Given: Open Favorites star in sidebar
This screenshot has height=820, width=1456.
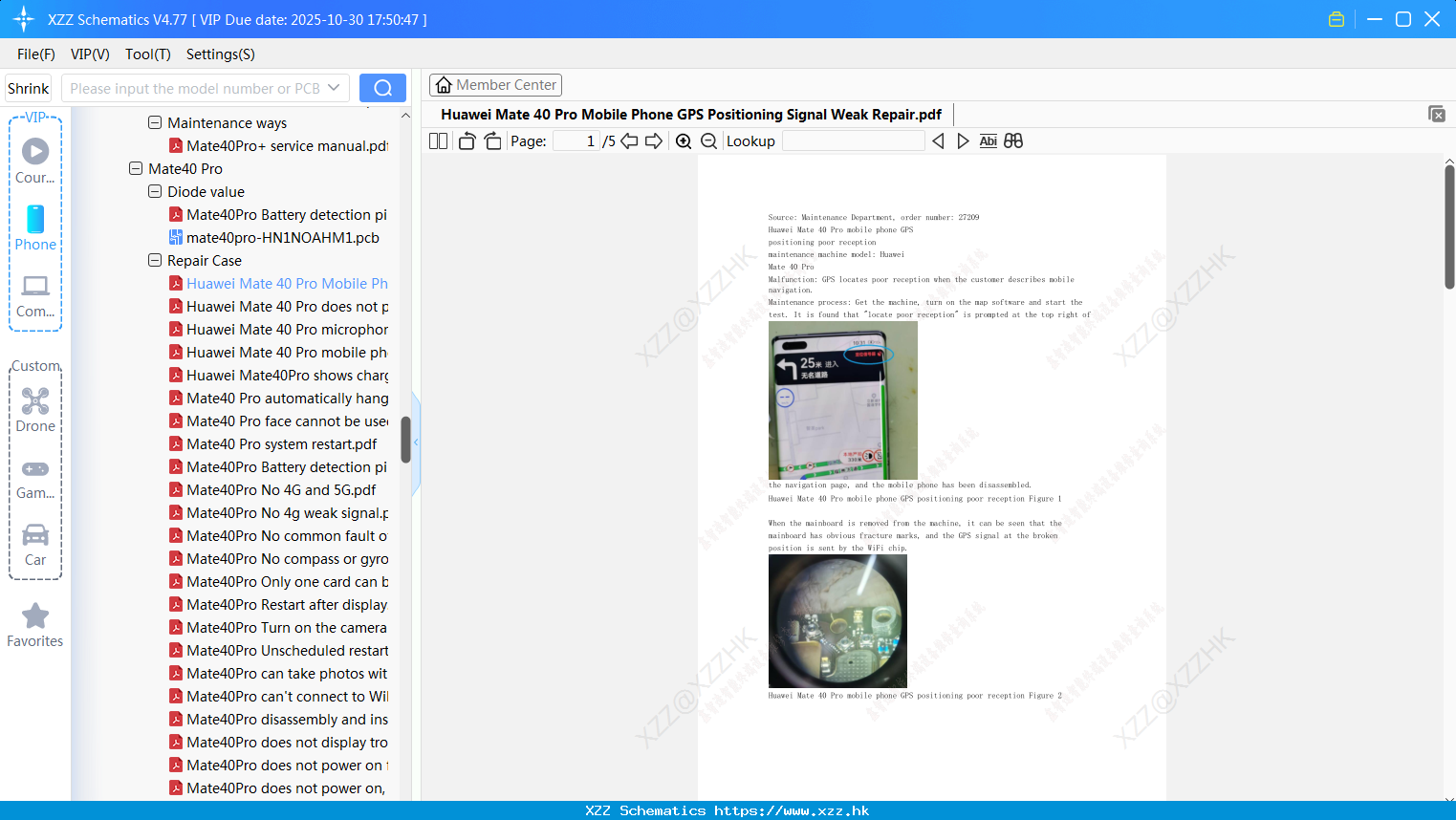Looking at the screenshot, I should pos(35,626).
